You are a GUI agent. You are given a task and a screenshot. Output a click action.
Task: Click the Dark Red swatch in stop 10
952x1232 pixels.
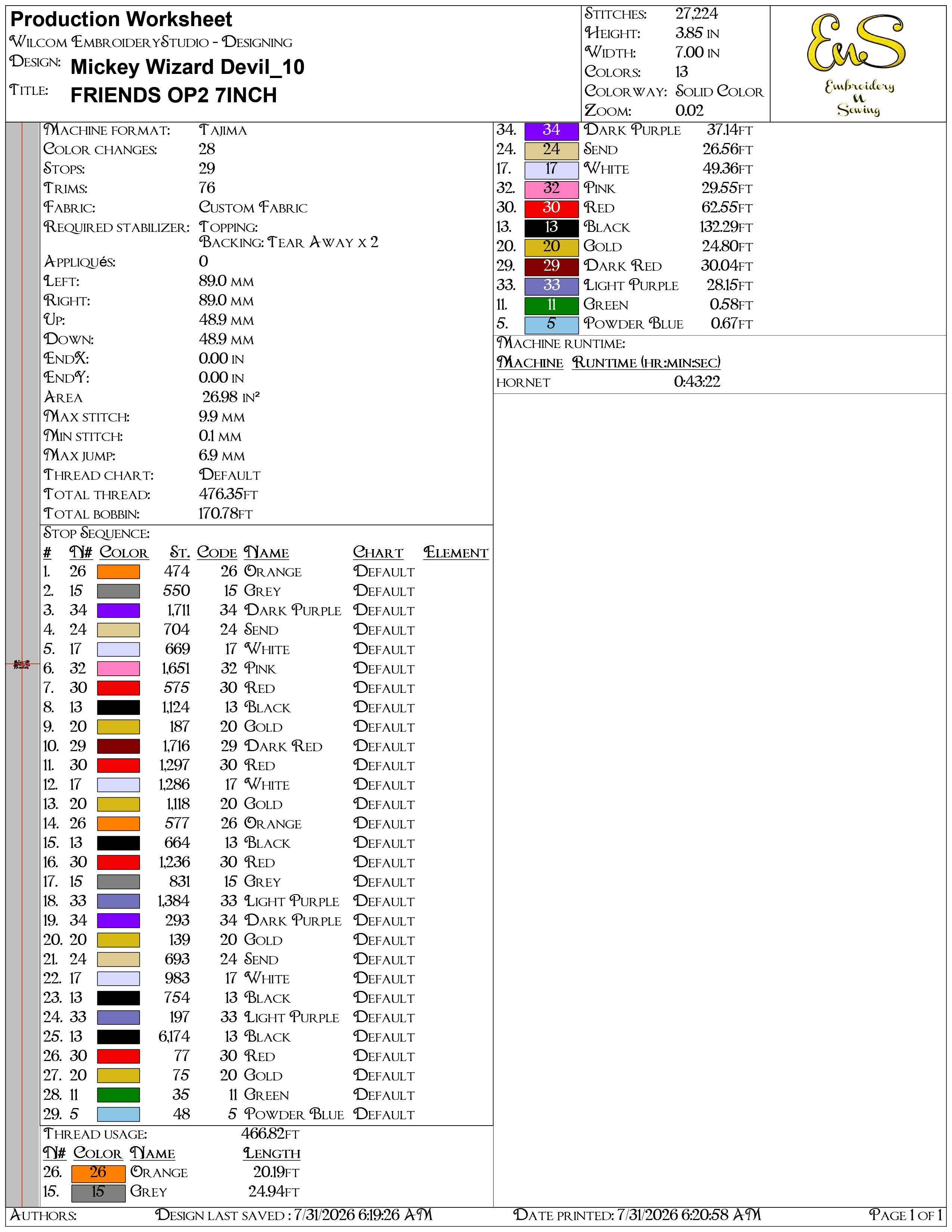click(x=118, y=746)
